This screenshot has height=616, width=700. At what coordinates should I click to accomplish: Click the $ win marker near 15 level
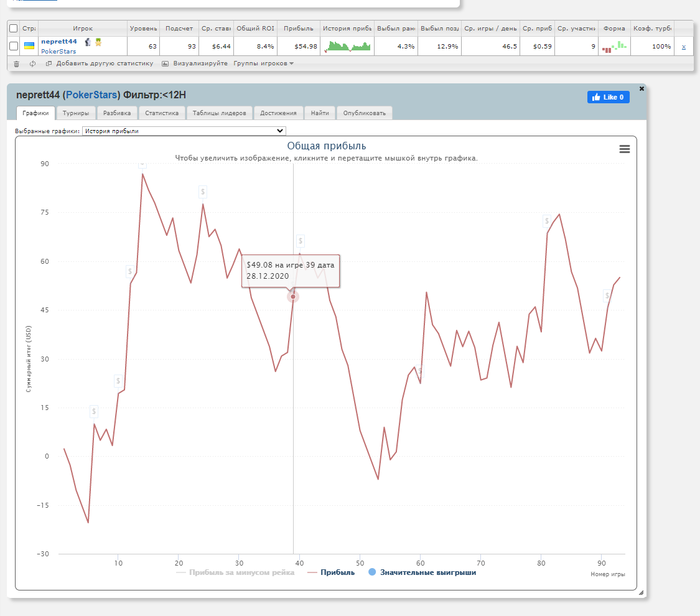[x=94, y=411]
